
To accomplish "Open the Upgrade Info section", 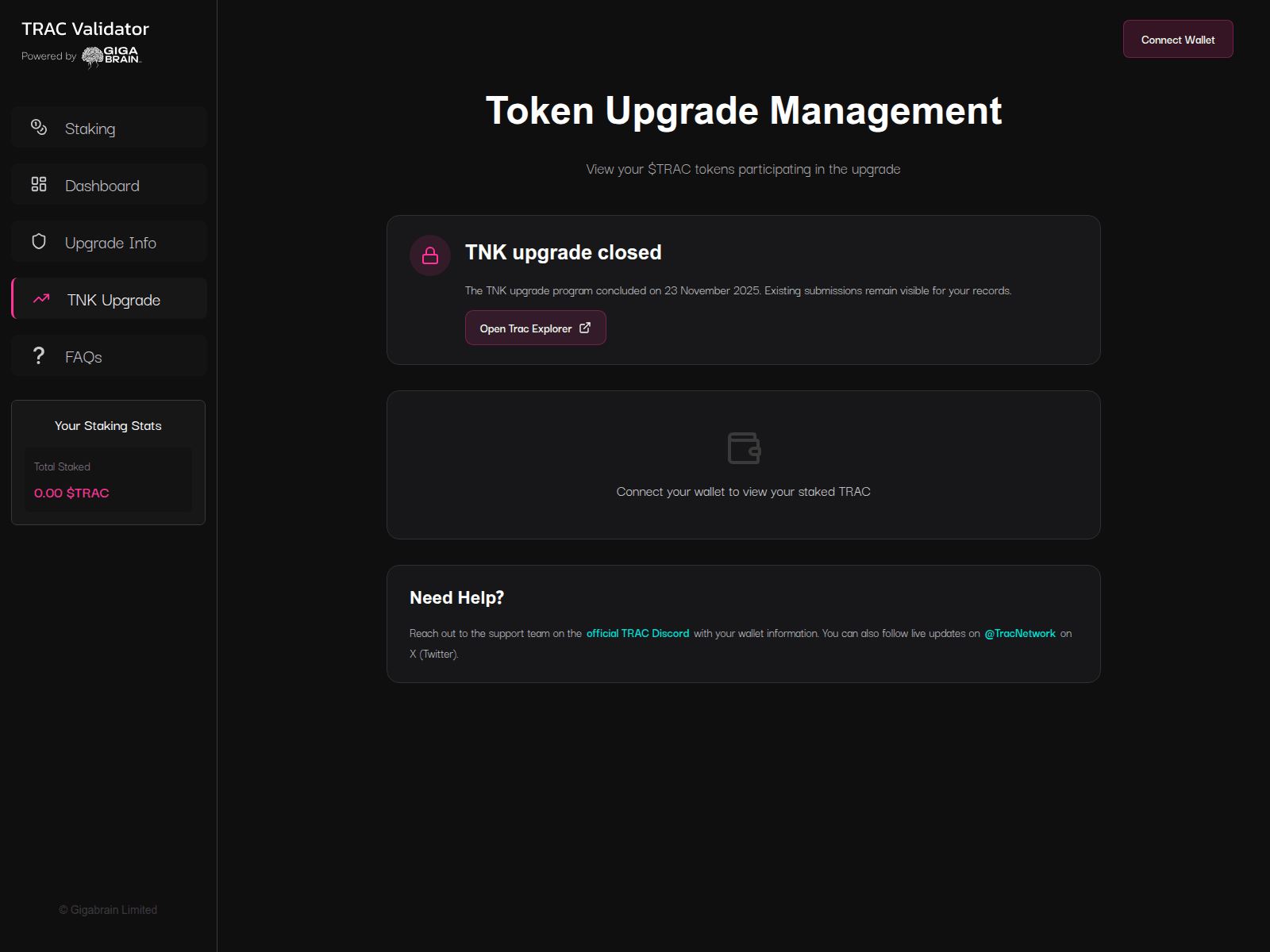I will point(110,241).
